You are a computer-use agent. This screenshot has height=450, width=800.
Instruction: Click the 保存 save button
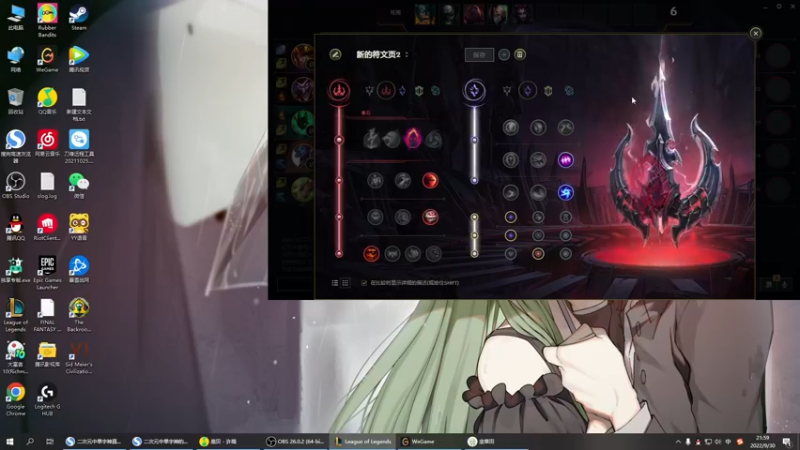pos(479,55)
